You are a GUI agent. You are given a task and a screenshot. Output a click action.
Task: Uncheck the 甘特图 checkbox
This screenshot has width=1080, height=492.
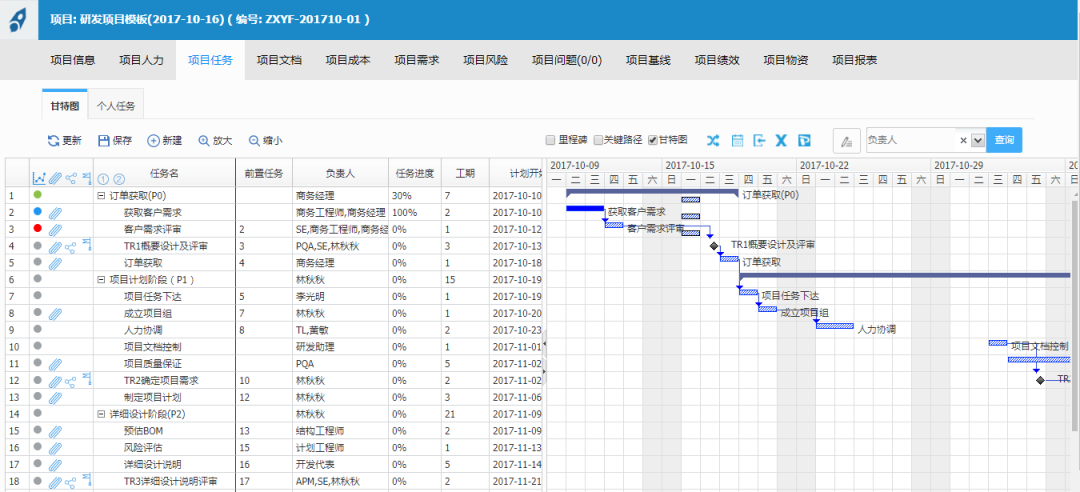click(653, 140)
